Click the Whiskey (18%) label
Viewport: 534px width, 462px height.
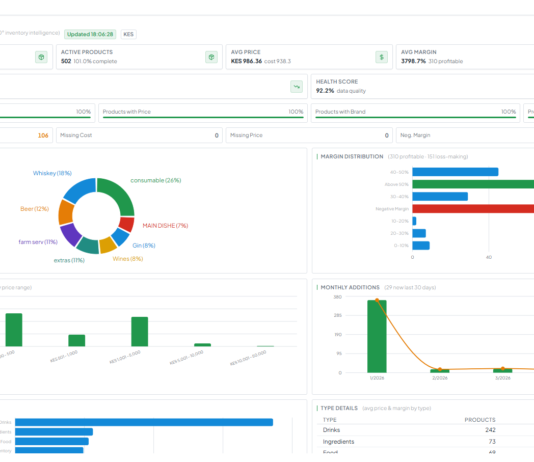[x=52, y=173]
